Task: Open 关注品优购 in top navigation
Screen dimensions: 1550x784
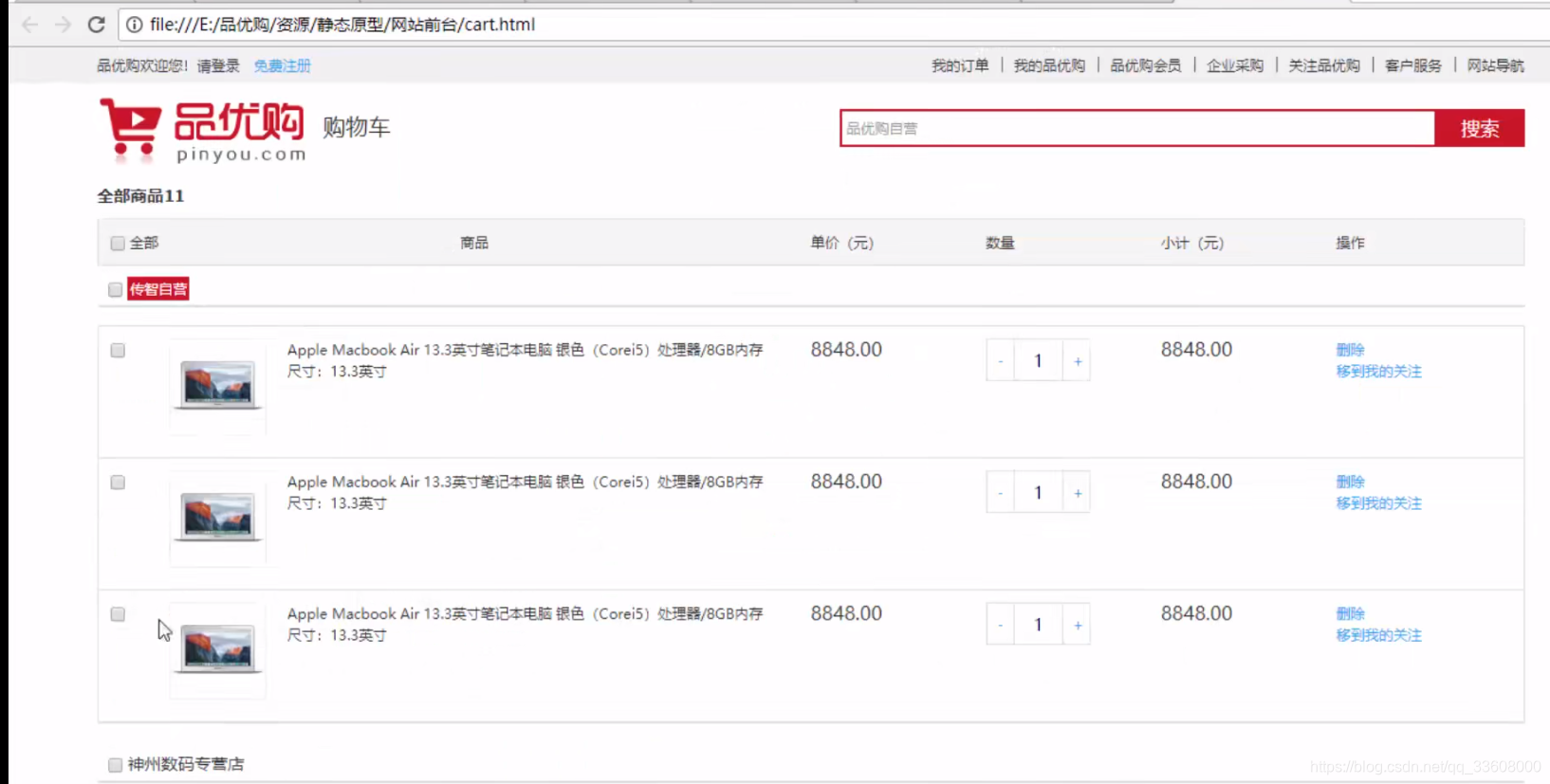Action: pyautogui.click(x=1324, y=65)
